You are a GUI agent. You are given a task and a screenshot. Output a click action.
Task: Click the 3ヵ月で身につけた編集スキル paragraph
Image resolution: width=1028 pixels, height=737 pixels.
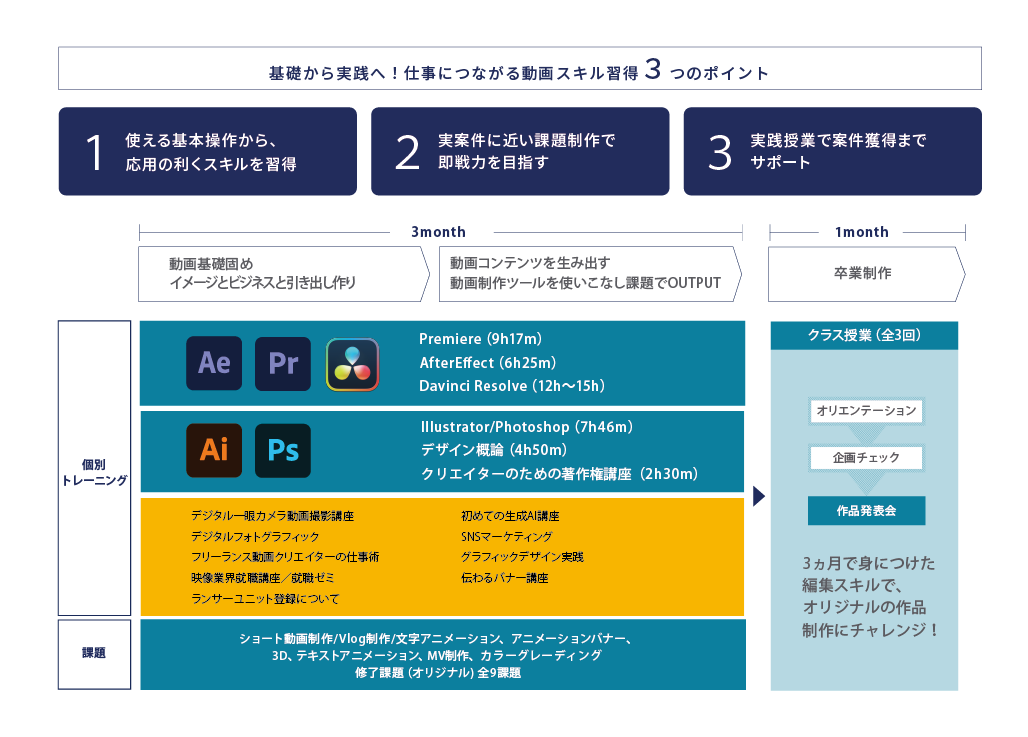coord(869,596)
